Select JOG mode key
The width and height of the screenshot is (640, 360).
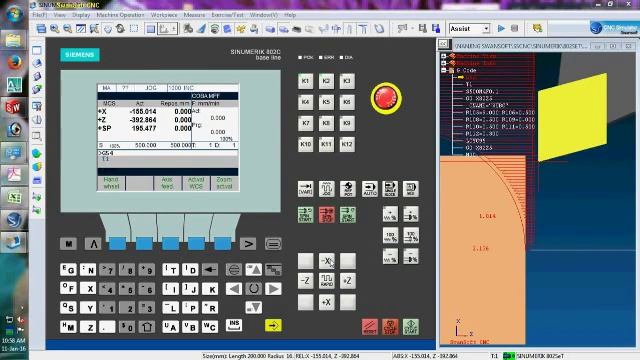(x=327, y=189)
